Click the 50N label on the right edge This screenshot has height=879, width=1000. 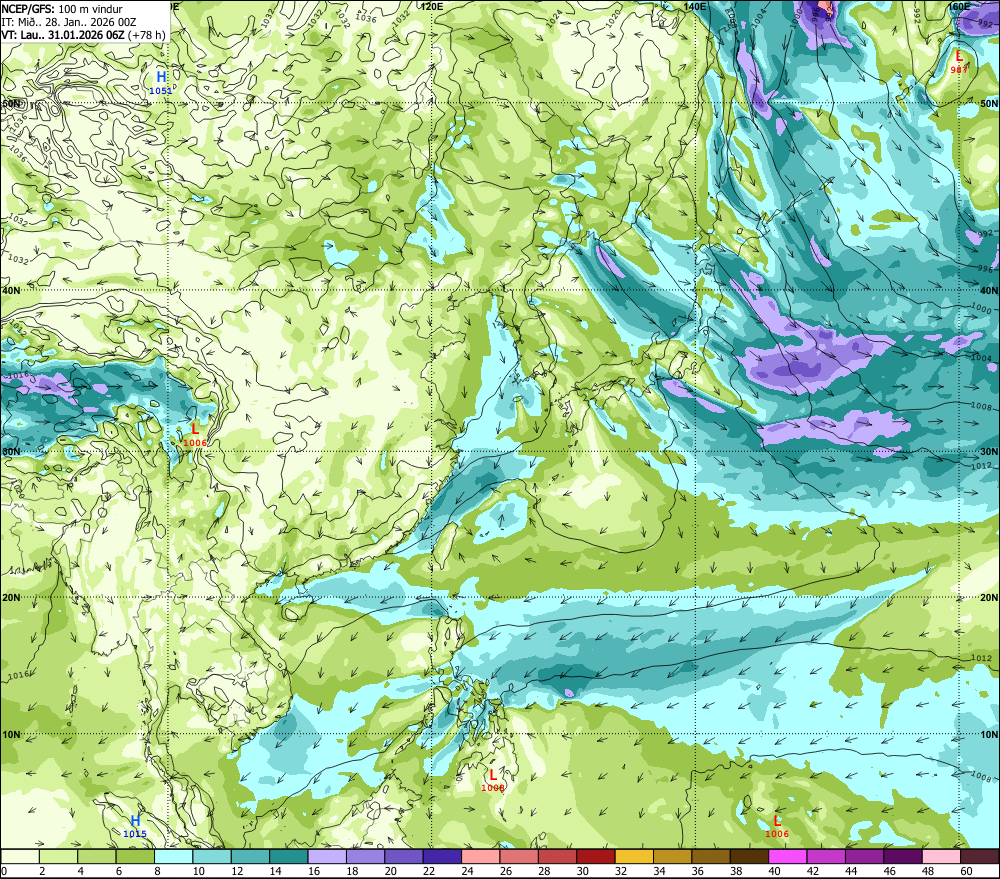(x=989, y=103)
